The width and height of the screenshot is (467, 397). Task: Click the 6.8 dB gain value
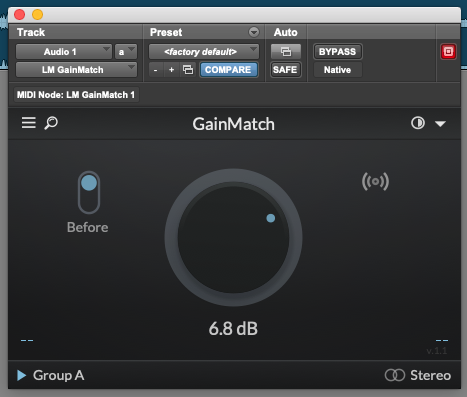coord(233,329)
